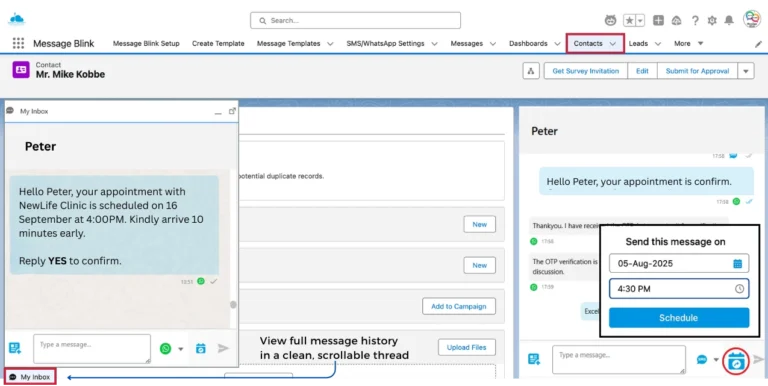Open the date picker calendar icon
Screen dimensions: 768x386
(738, 264)
